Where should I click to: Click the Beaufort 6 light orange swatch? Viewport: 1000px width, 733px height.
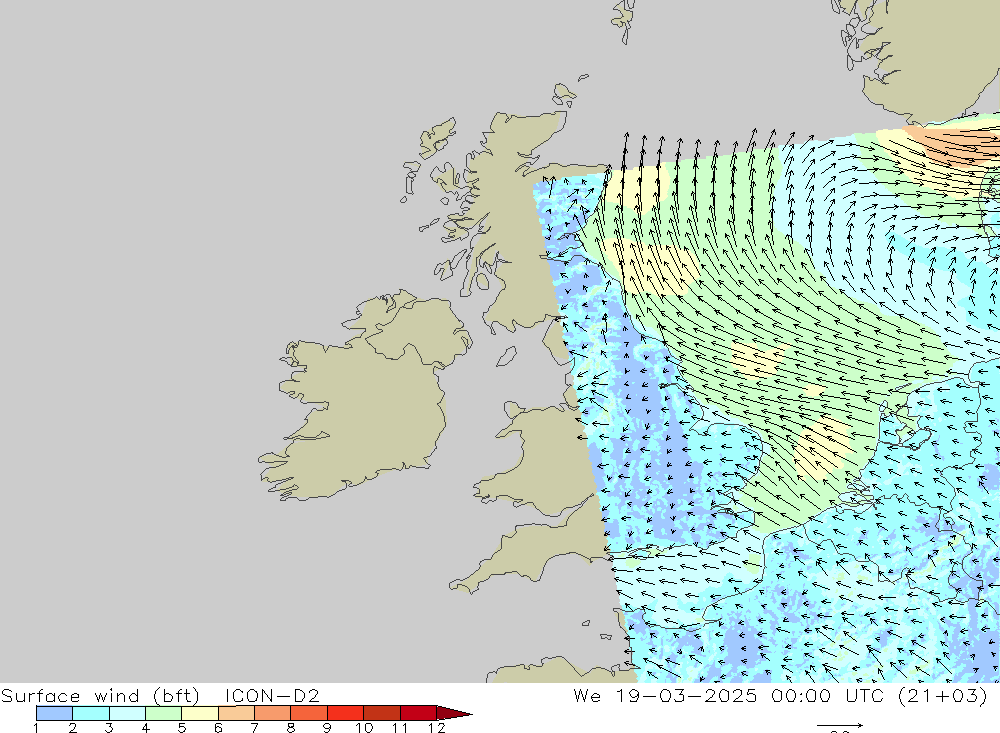click(236, 713)
